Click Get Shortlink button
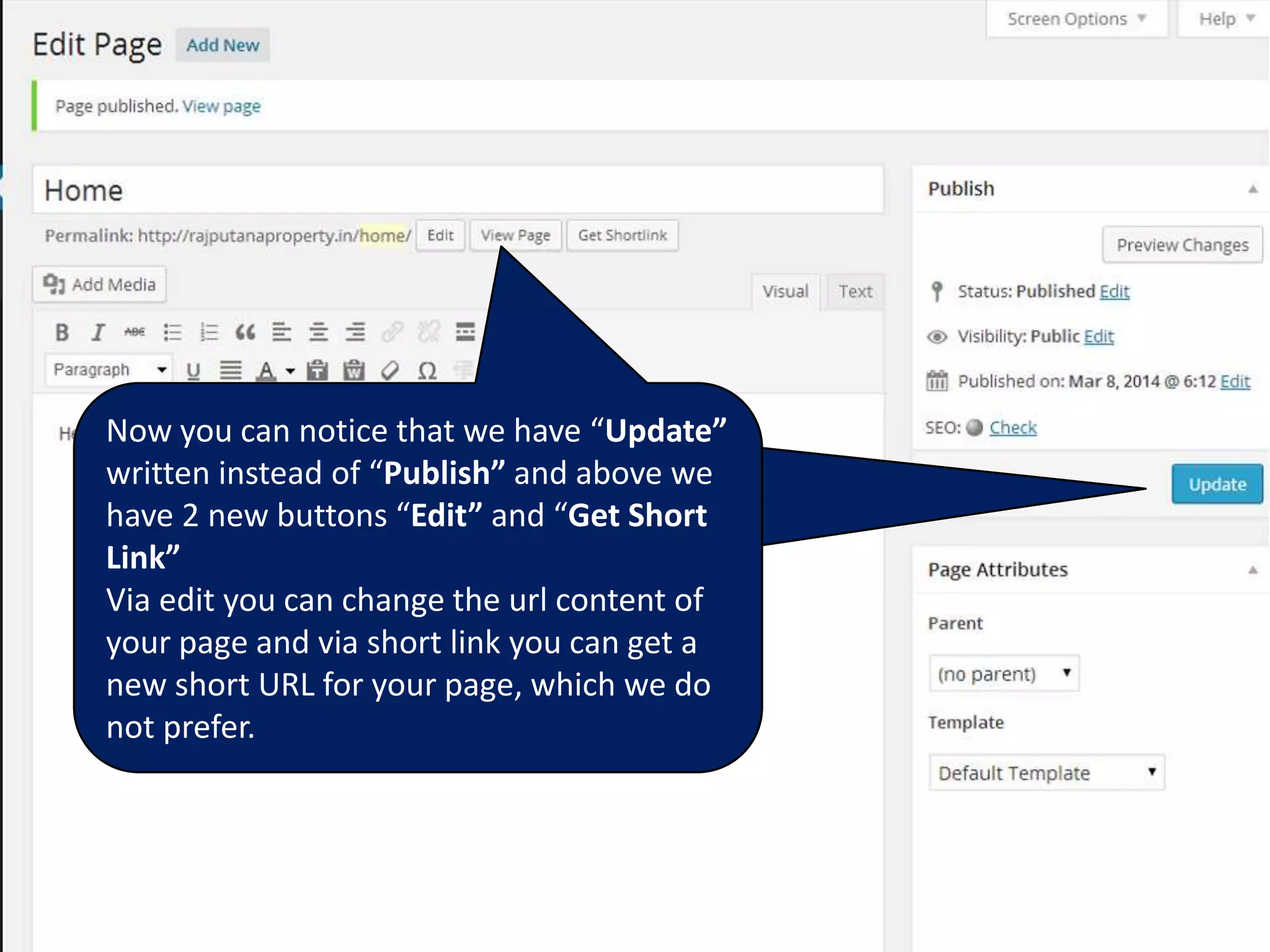The image size is (1270, 952). click(622, 236)
